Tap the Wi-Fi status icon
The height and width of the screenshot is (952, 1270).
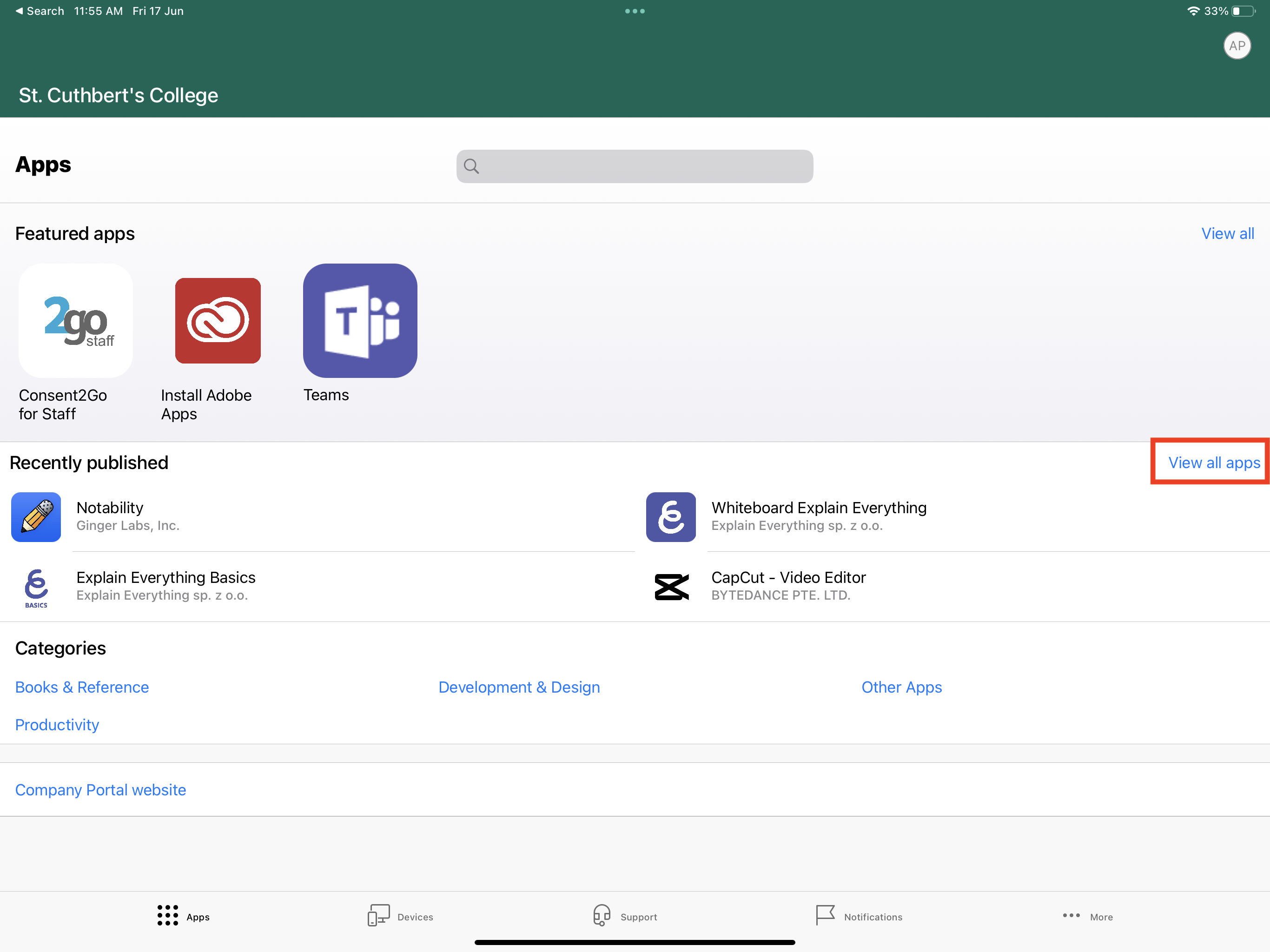click(1193, 11)
